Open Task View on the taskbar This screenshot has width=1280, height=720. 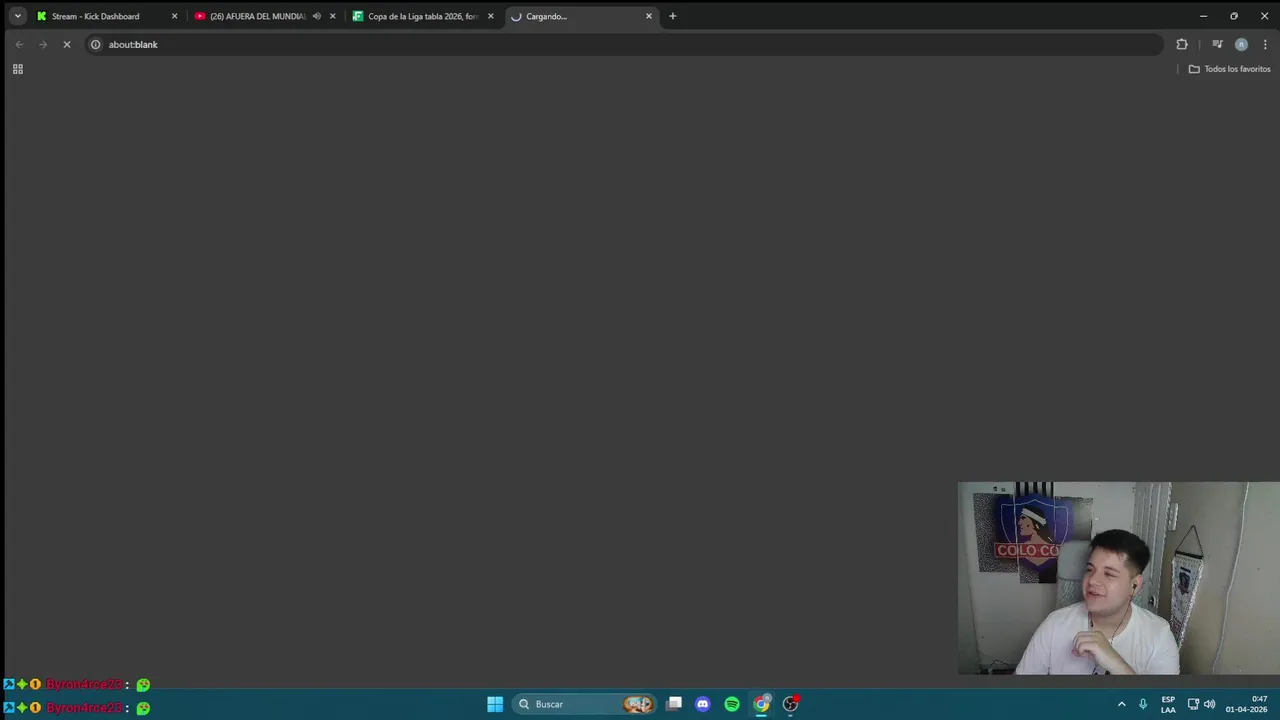point(675,704)
